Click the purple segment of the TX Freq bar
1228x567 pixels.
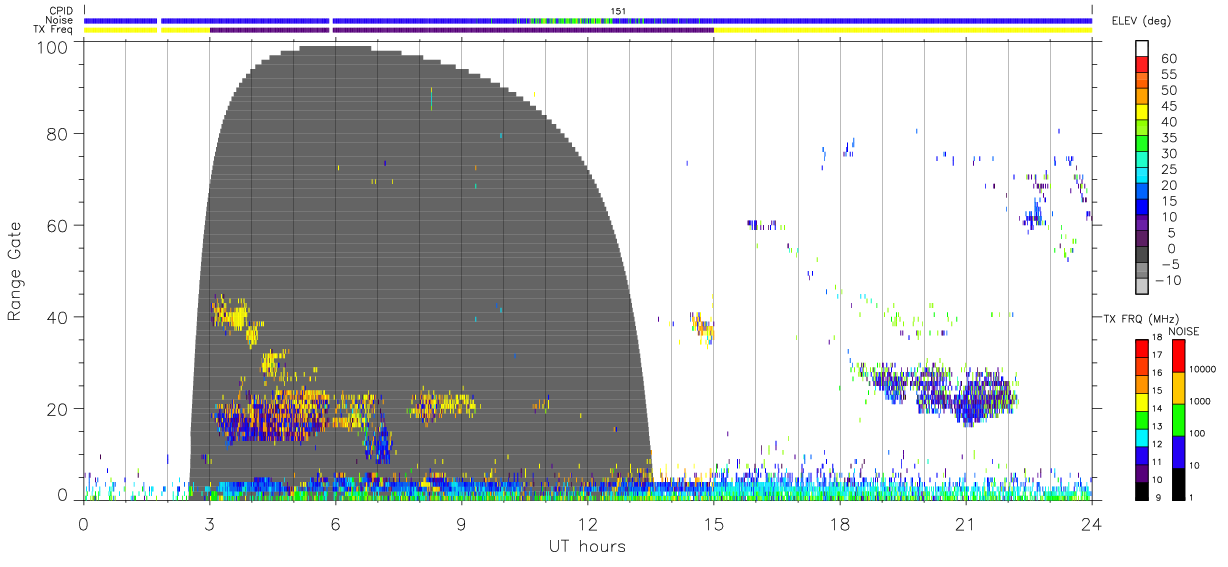[x=462, y=30]
